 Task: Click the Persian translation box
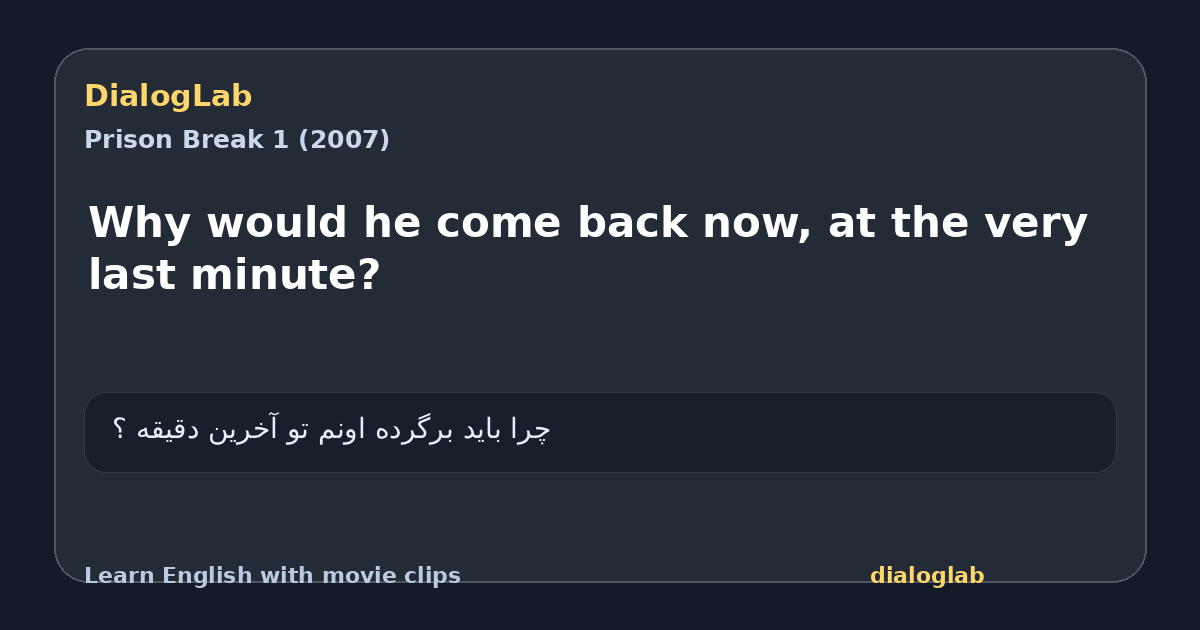coord(600,432)
